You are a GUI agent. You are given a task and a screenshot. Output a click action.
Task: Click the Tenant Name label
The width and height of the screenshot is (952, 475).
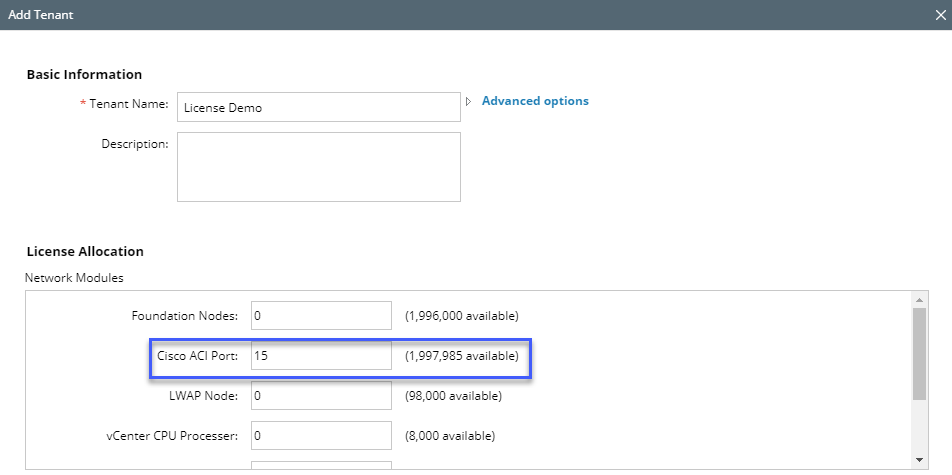(x=128, y=104)
